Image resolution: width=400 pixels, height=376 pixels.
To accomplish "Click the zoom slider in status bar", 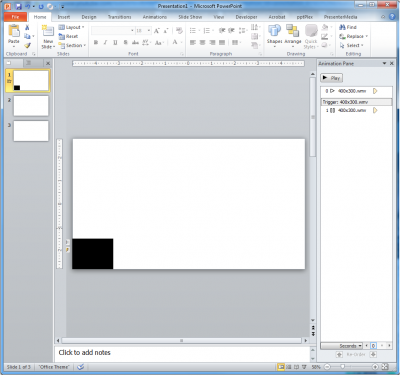I will pyautogui.click(x=351, y=367).
